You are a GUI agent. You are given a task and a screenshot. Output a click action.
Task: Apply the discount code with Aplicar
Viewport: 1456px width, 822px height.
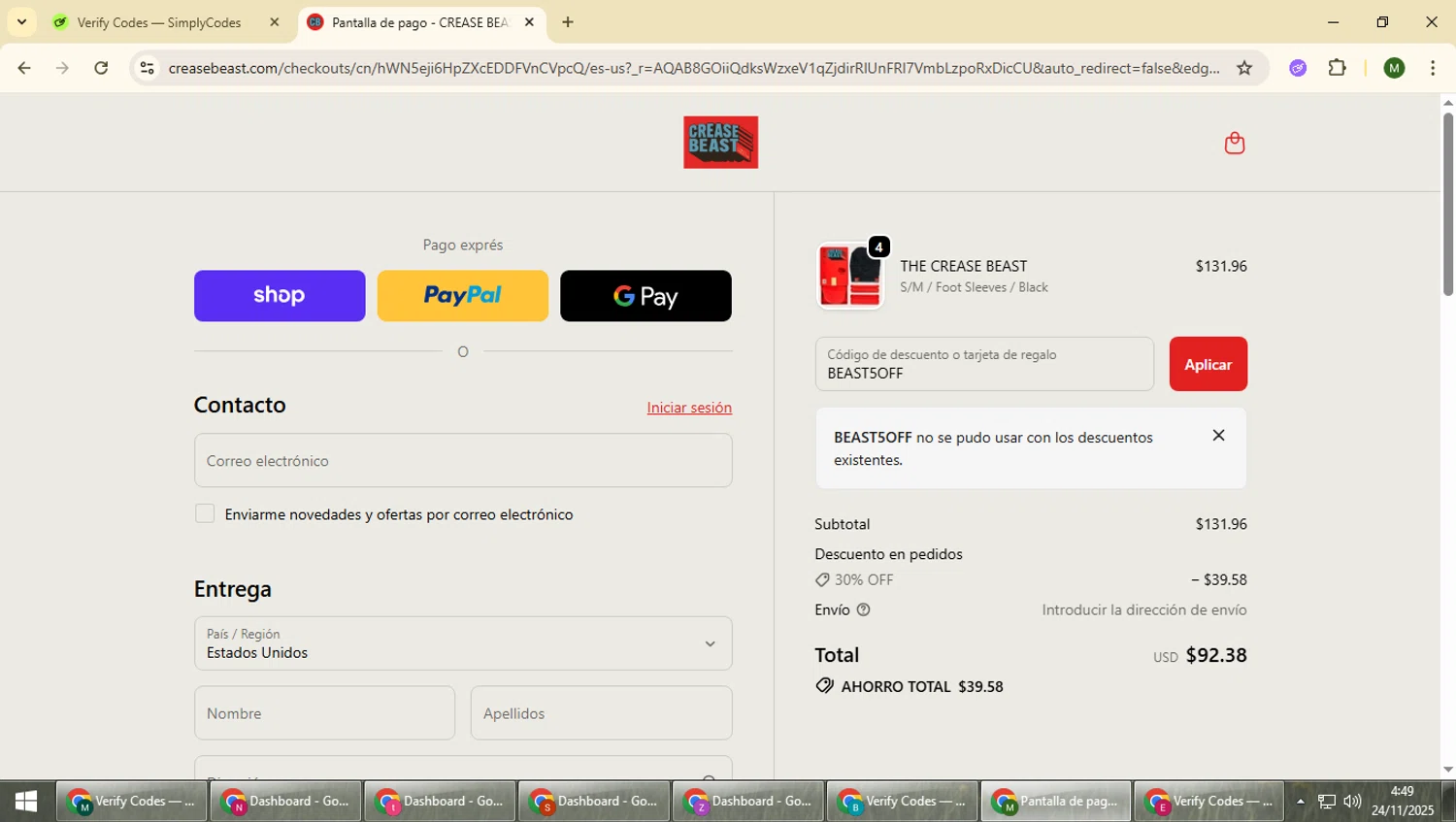pos(1208,364)
